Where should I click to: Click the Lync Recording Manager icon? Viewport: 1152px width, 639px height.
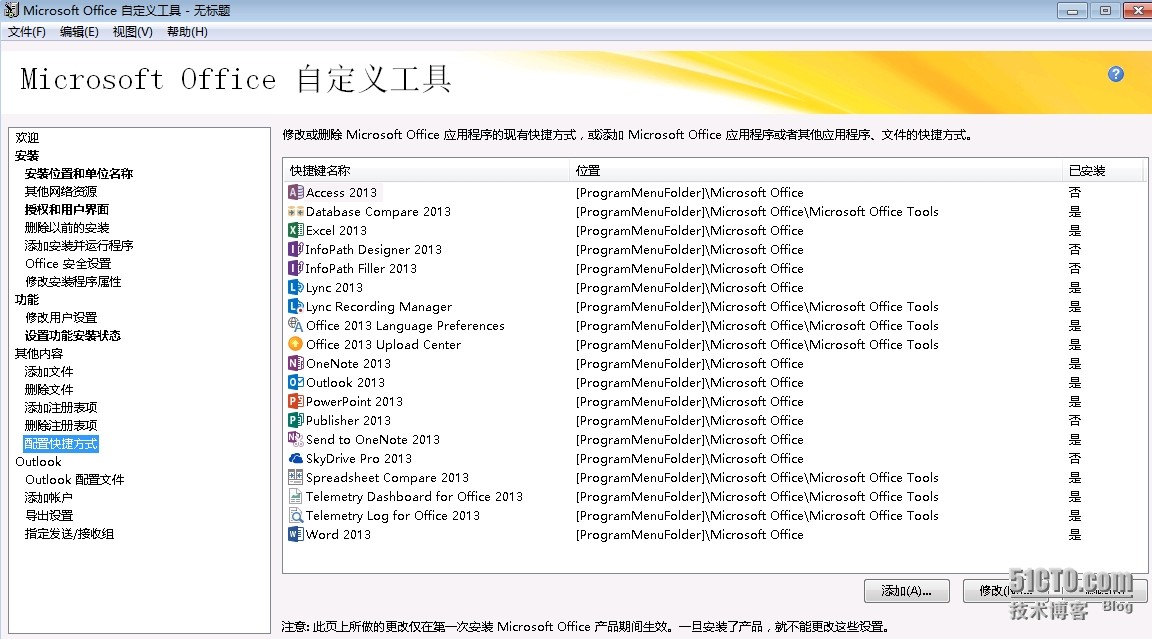click(x=295, y=307)
